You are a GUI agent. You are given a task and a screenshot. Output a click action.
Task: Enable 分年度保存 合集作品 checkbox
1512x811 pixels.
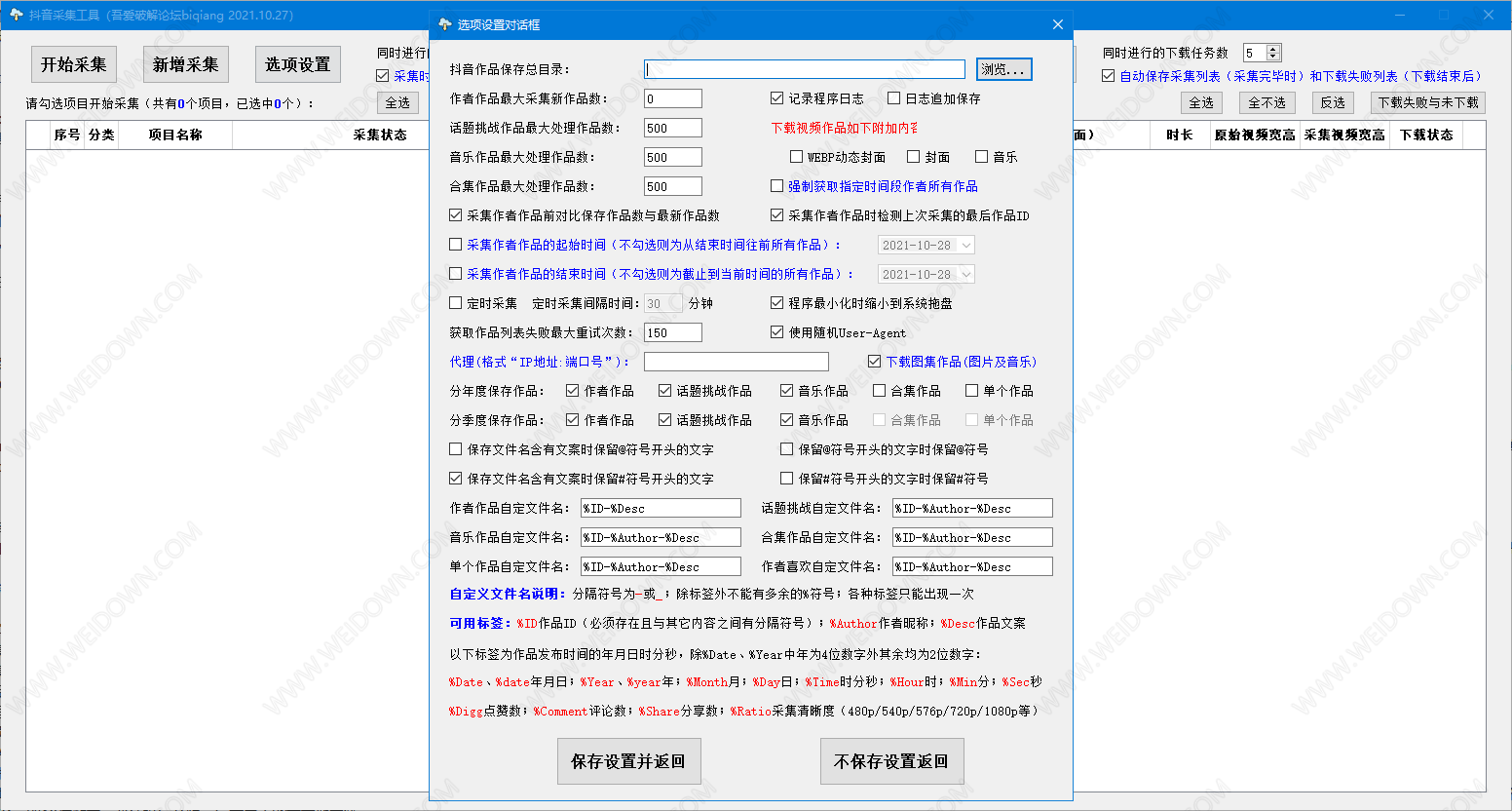tap(880, 391)
